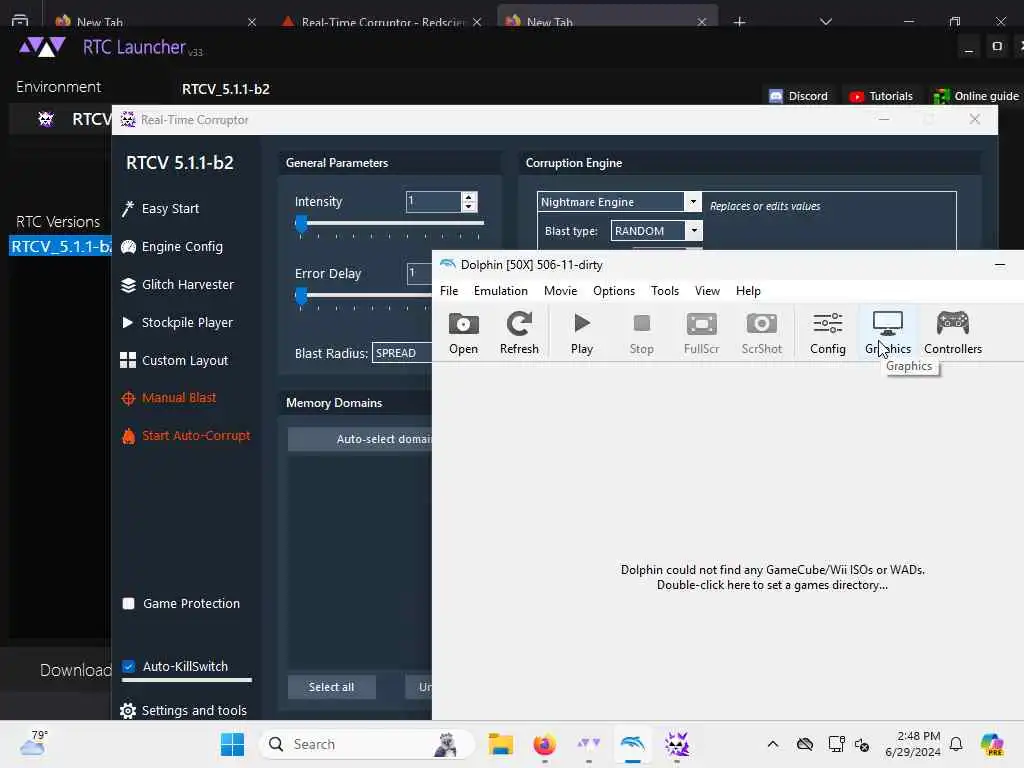Open Dolphin's Controllers settings
This screenshot has height=768, width=1024.
953,333
